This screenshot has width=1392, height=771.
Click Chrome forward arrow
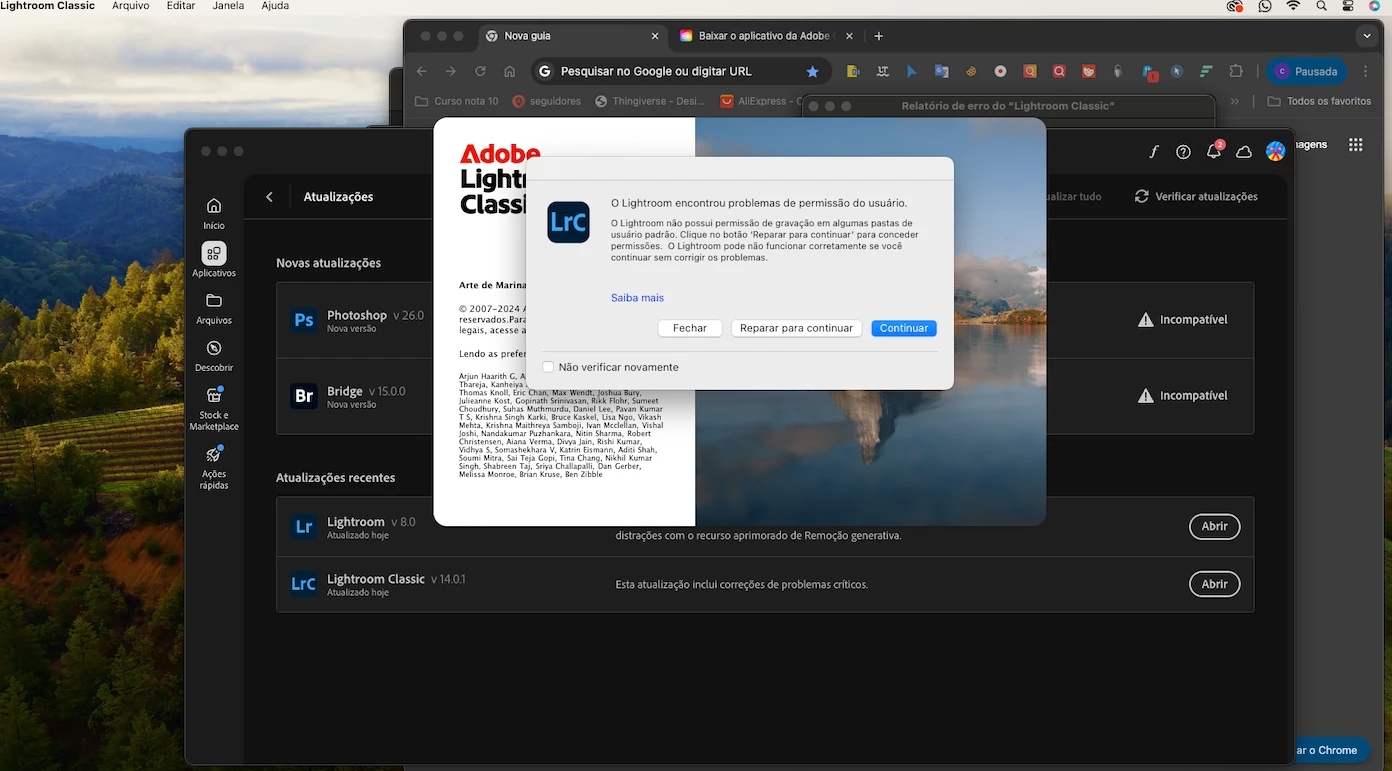click(451, 71)
